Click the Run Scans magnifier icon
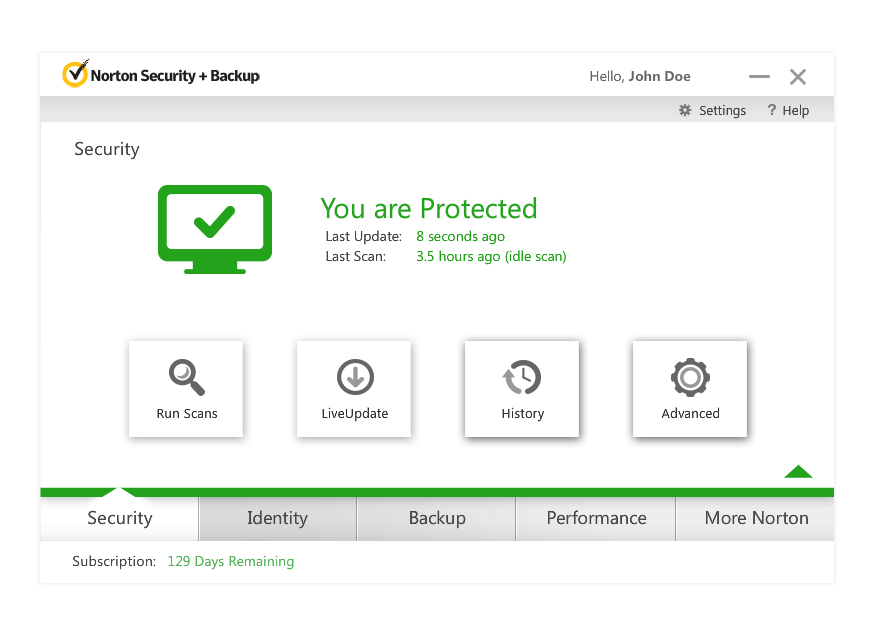 pyautogui.click(x=186, y=377)
